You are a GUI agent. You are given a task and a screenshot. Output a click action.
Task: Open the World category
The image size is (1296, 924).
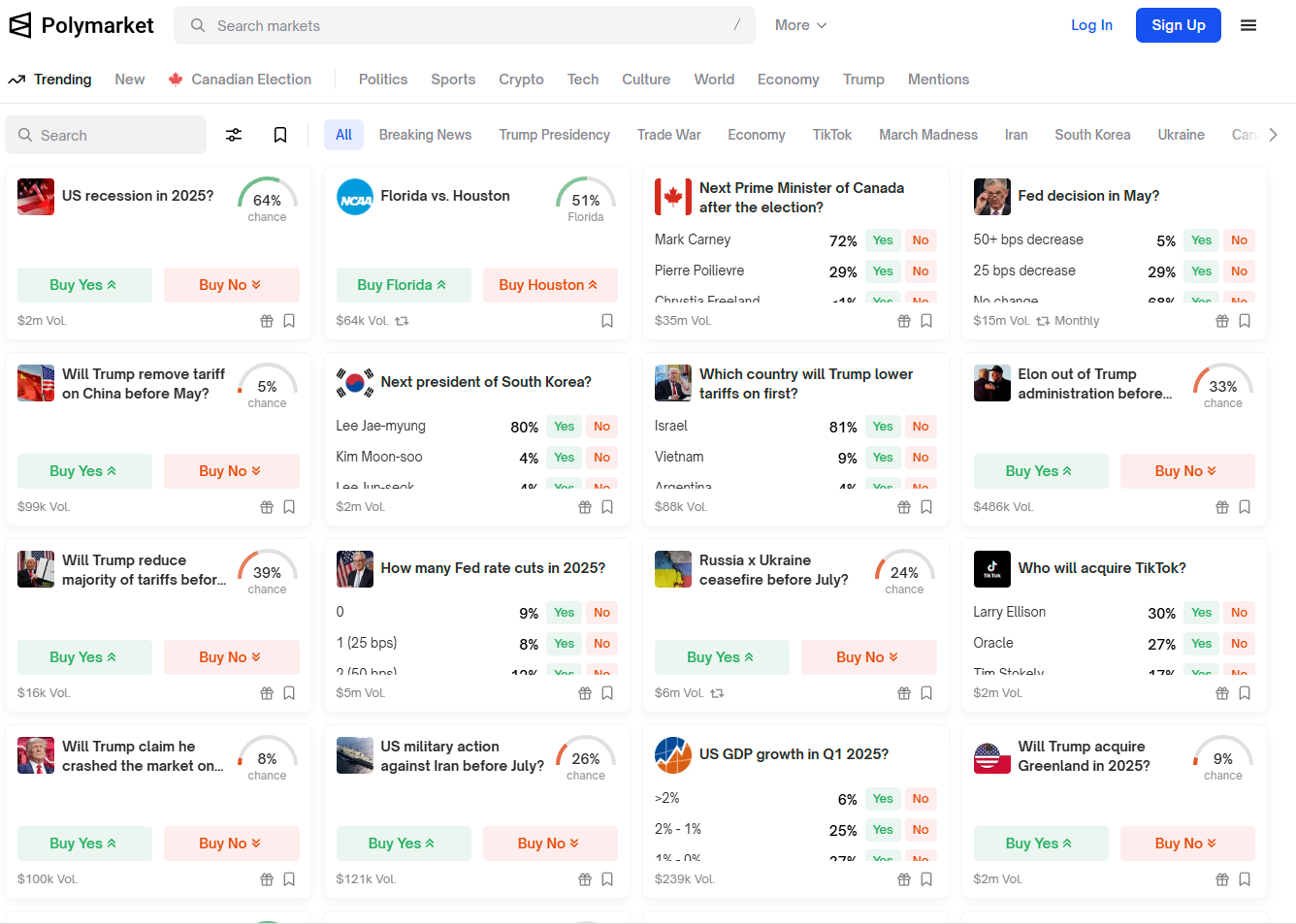tap(714, 80)
